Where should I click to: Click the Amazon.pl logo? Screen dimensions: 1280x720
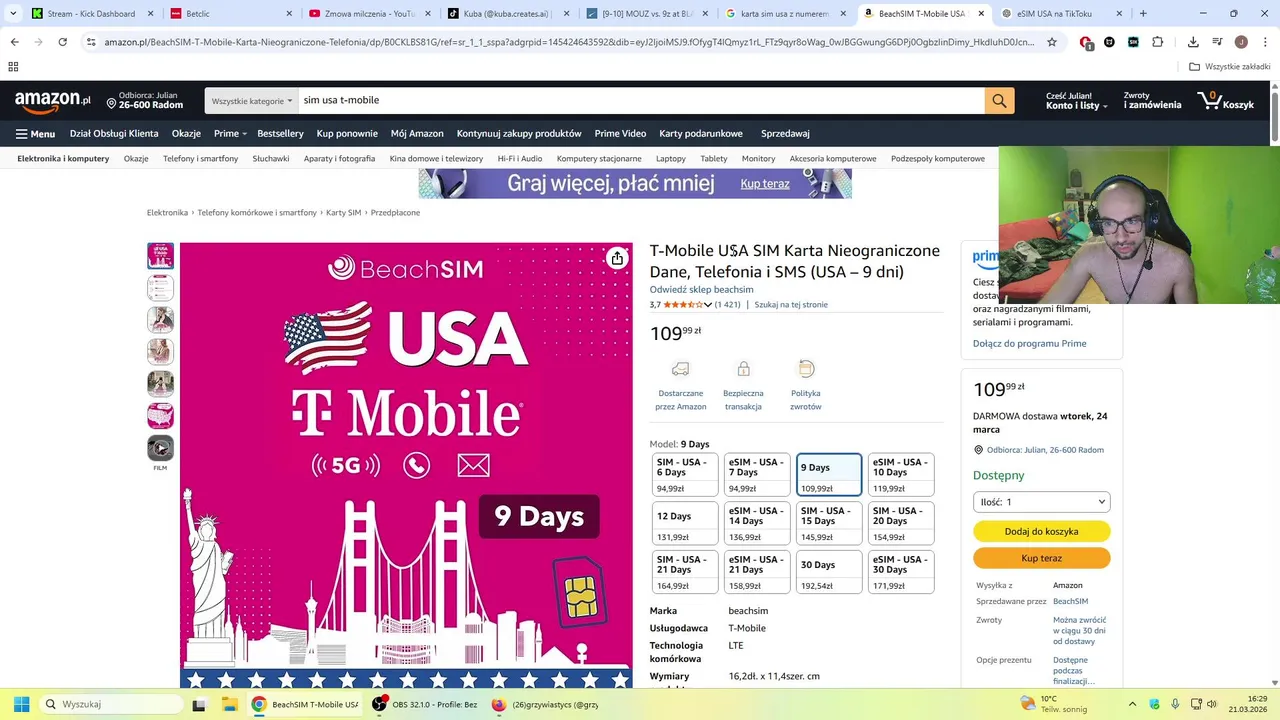[x=52, y=101]
